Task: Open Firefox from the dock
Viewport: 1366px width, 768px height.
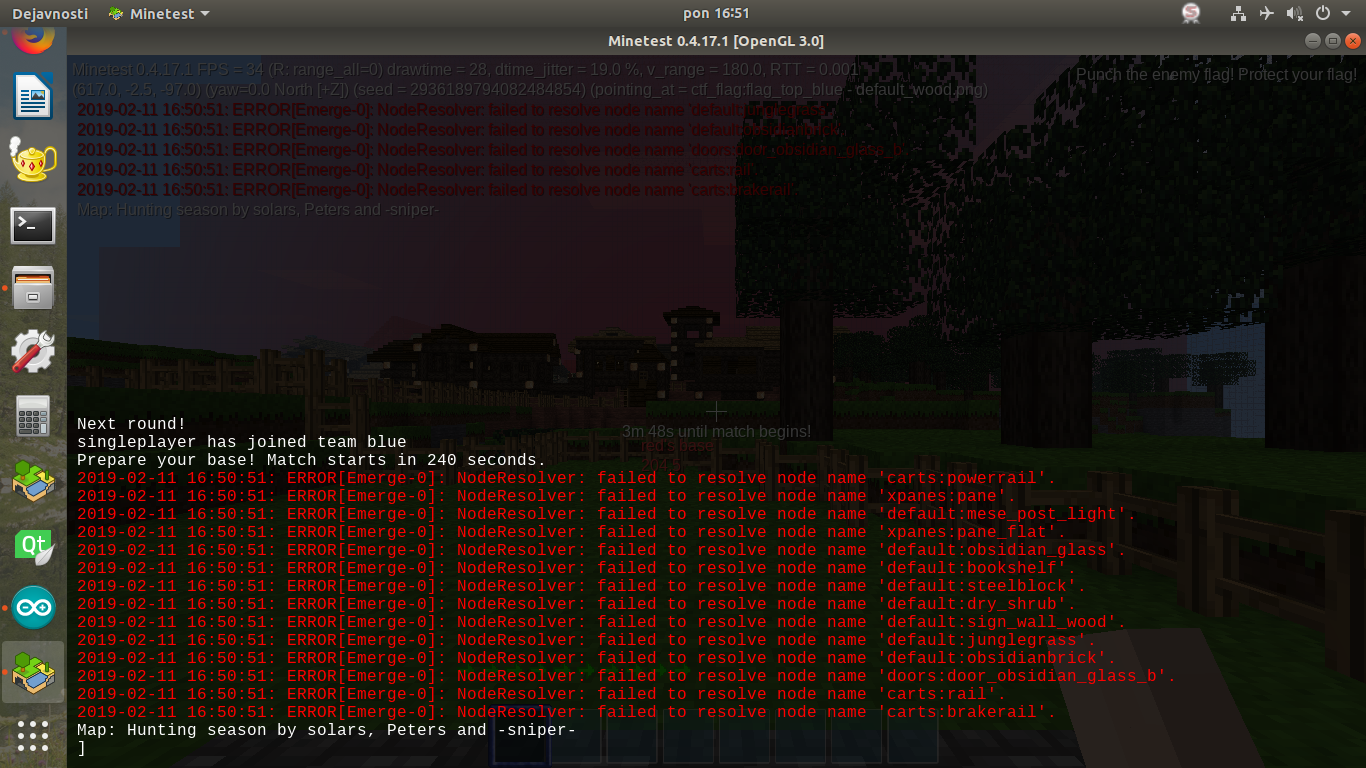Action: tap(33, 40)
